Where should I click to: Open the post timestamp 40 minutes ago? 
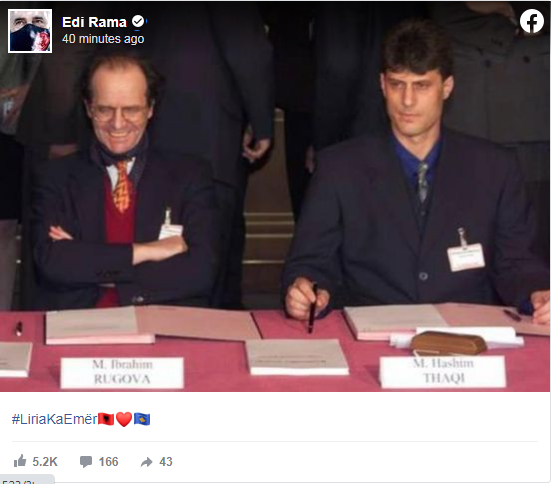(x=103, y=39)
